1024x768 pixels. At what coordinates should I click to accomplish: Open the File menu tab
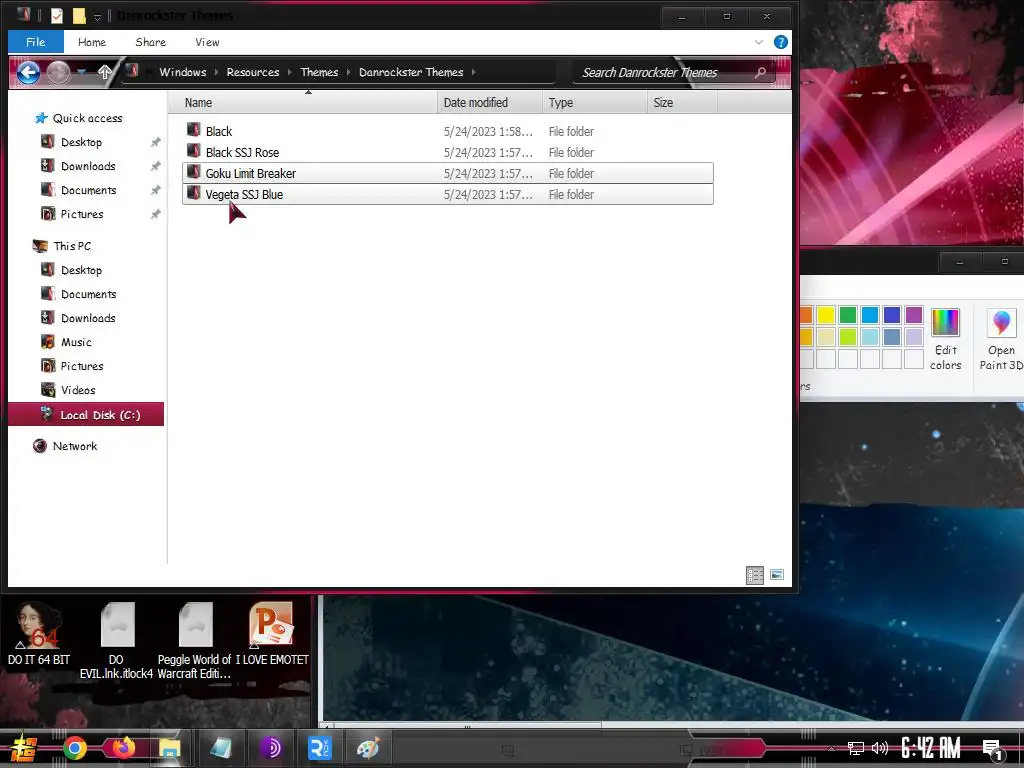pyautogui.click(x=36, y=42)
